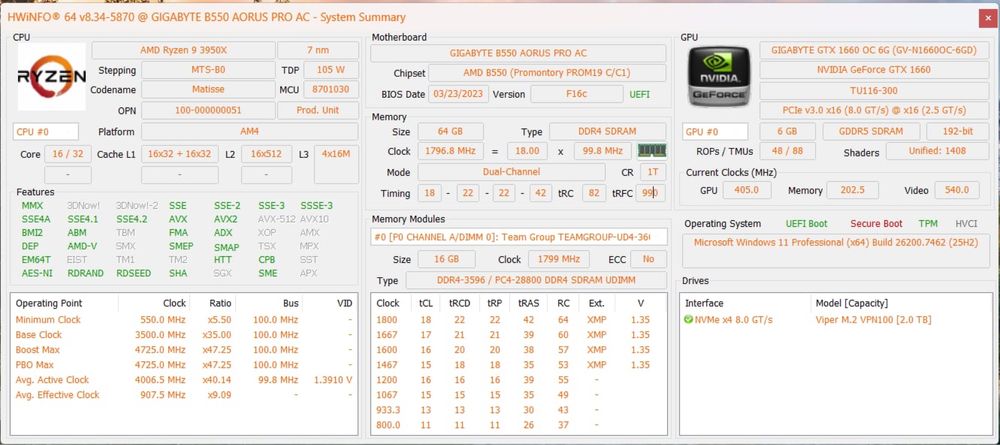Open the GPU #0 selector dropdown
The height and width of the screenshot is (445, 1000).
(x=715, y=132)
